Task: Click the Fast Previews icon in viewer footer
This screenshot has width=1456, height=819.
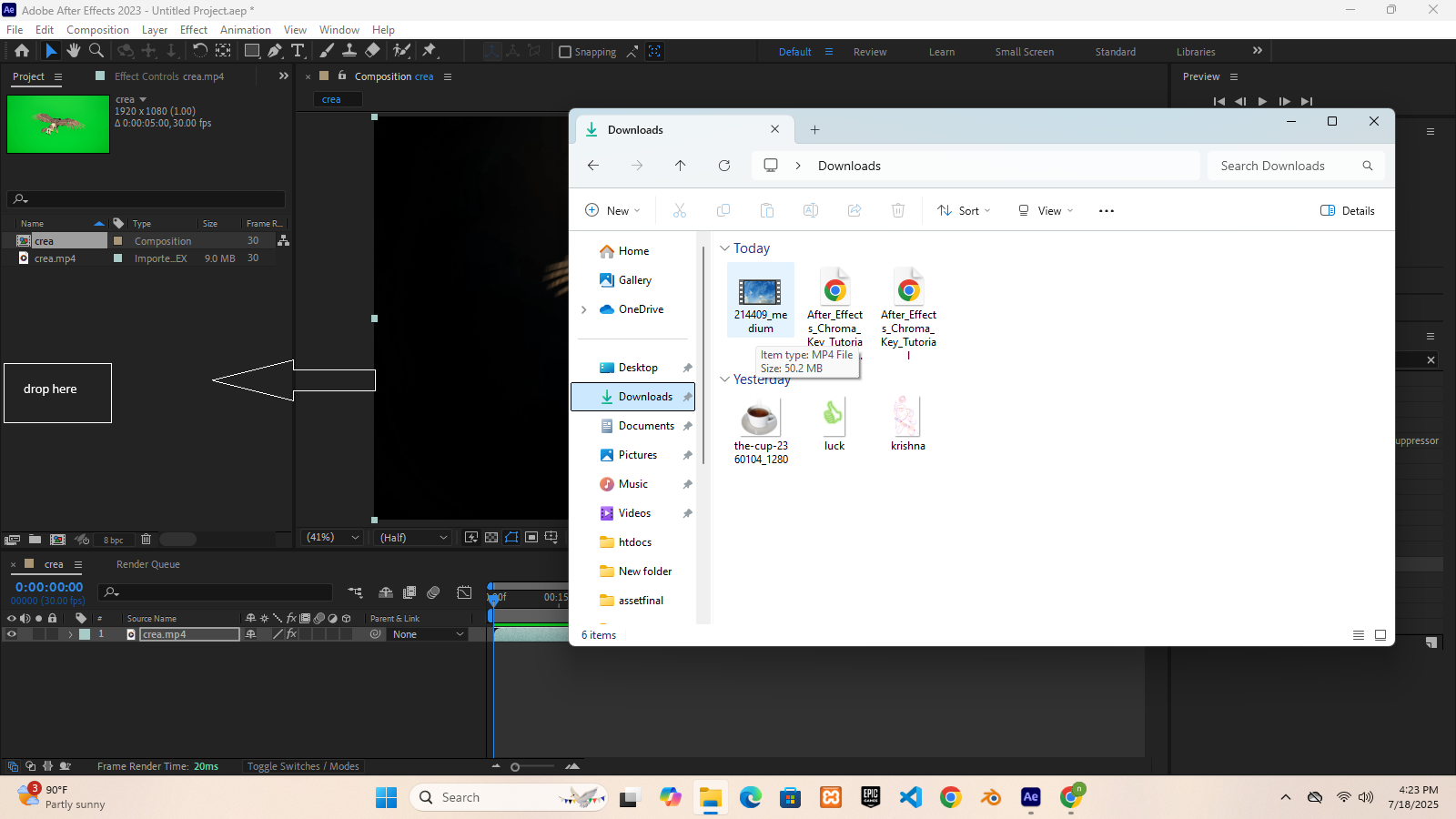Action: (471, 538)
